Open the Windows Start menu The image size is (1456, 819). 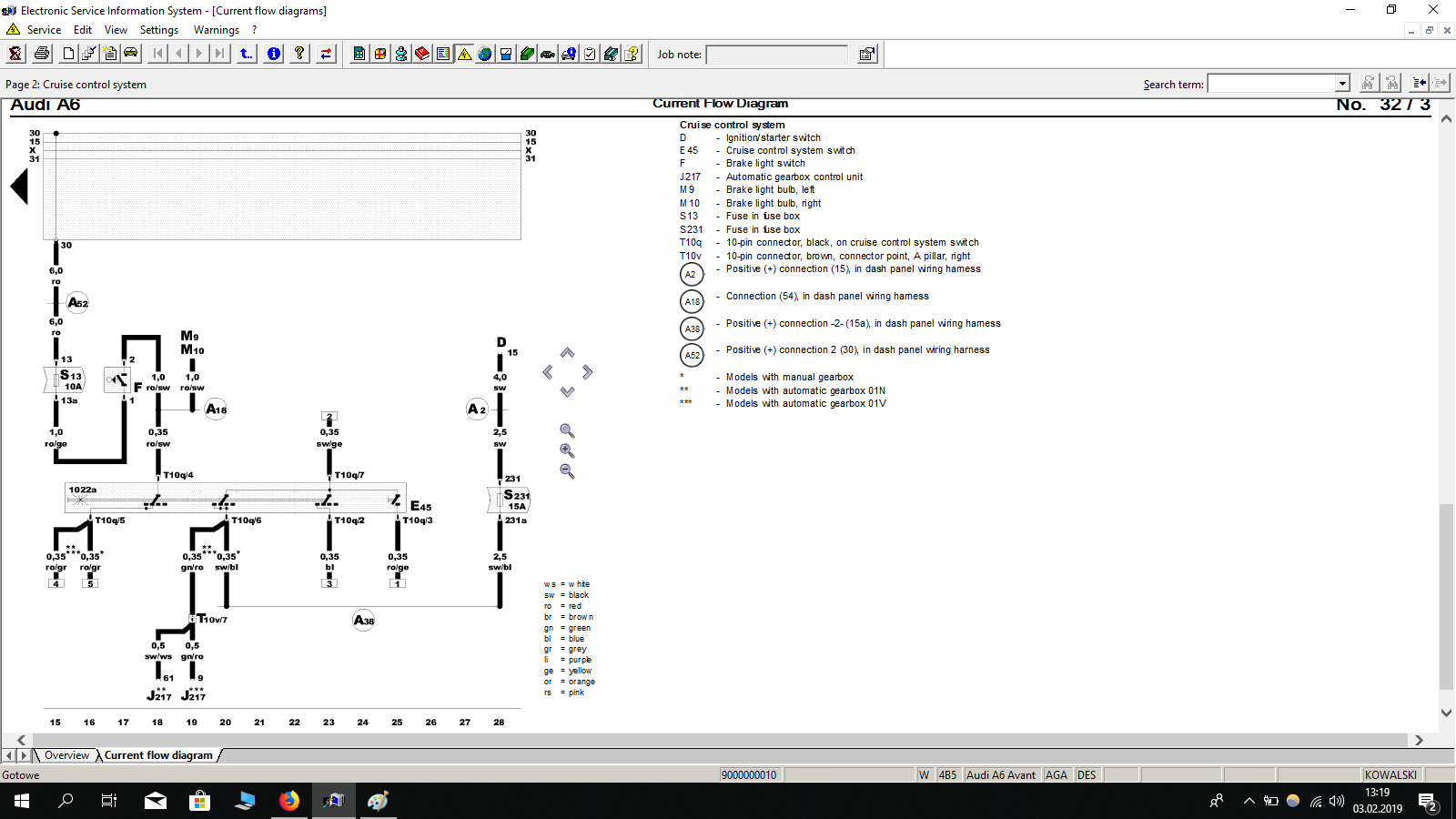[22, 801]
